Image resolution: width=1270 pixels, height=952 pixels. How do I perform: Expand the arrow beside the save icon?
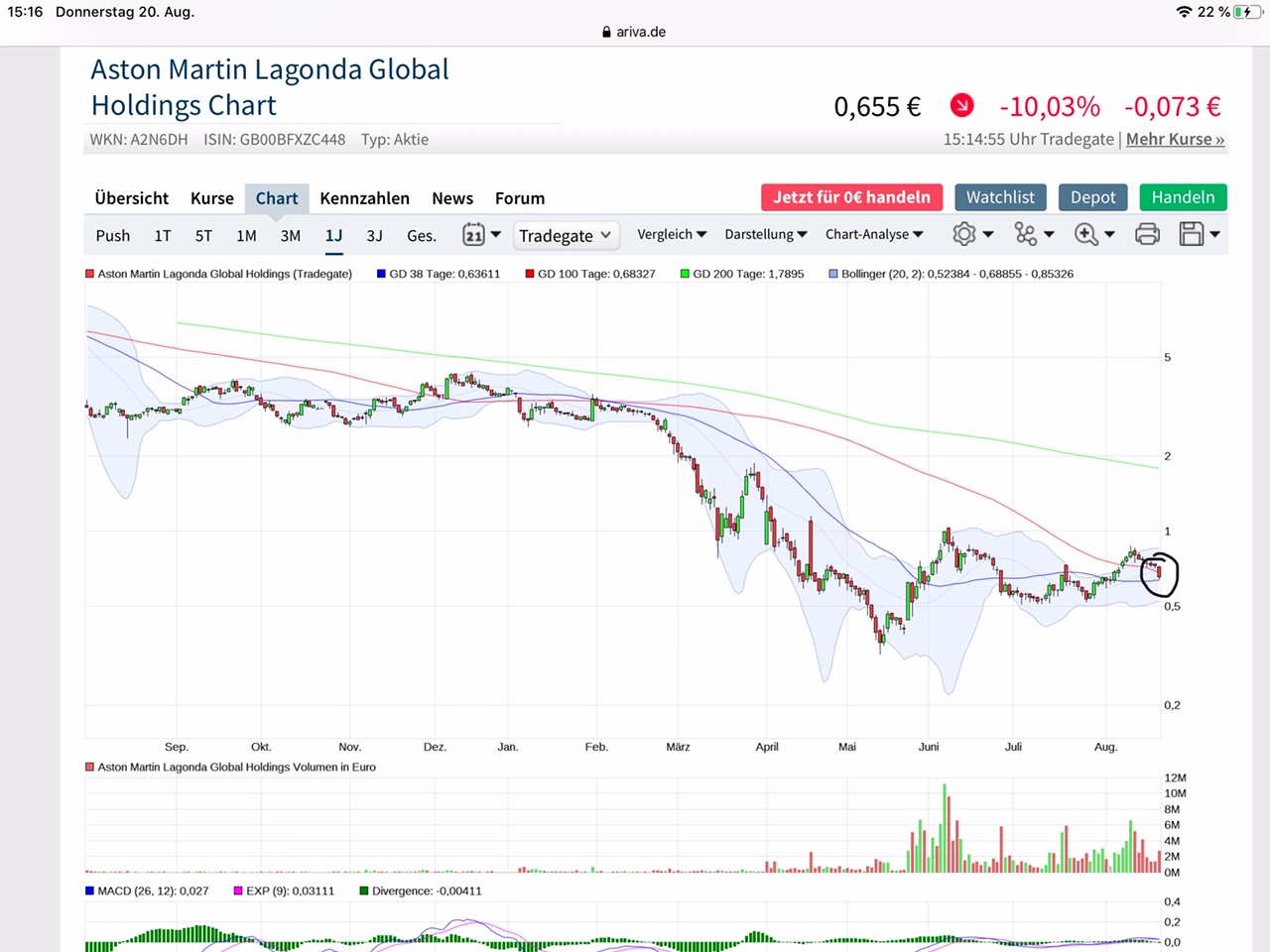(x=1214, y=235)
